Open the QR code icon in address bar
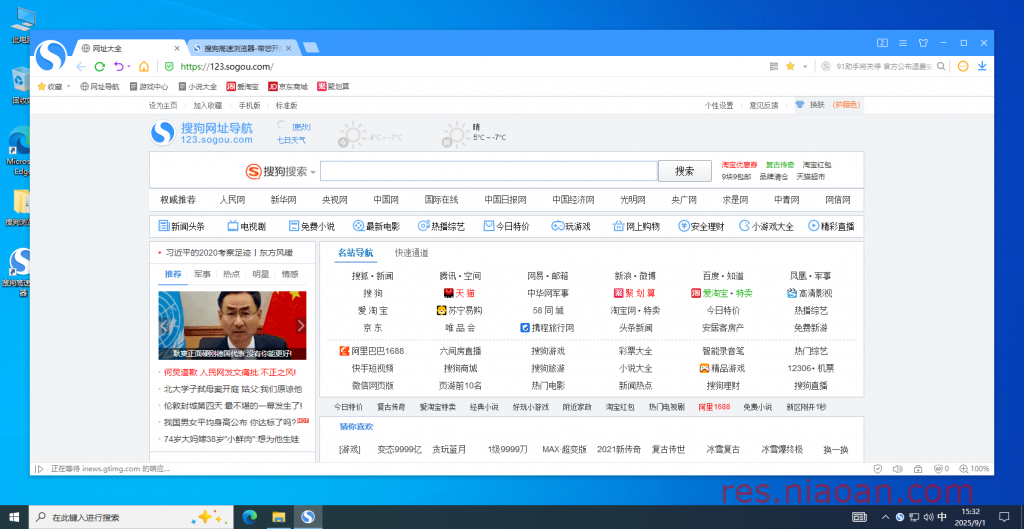This screenshot has height=529, width=1024. [774, 66]
